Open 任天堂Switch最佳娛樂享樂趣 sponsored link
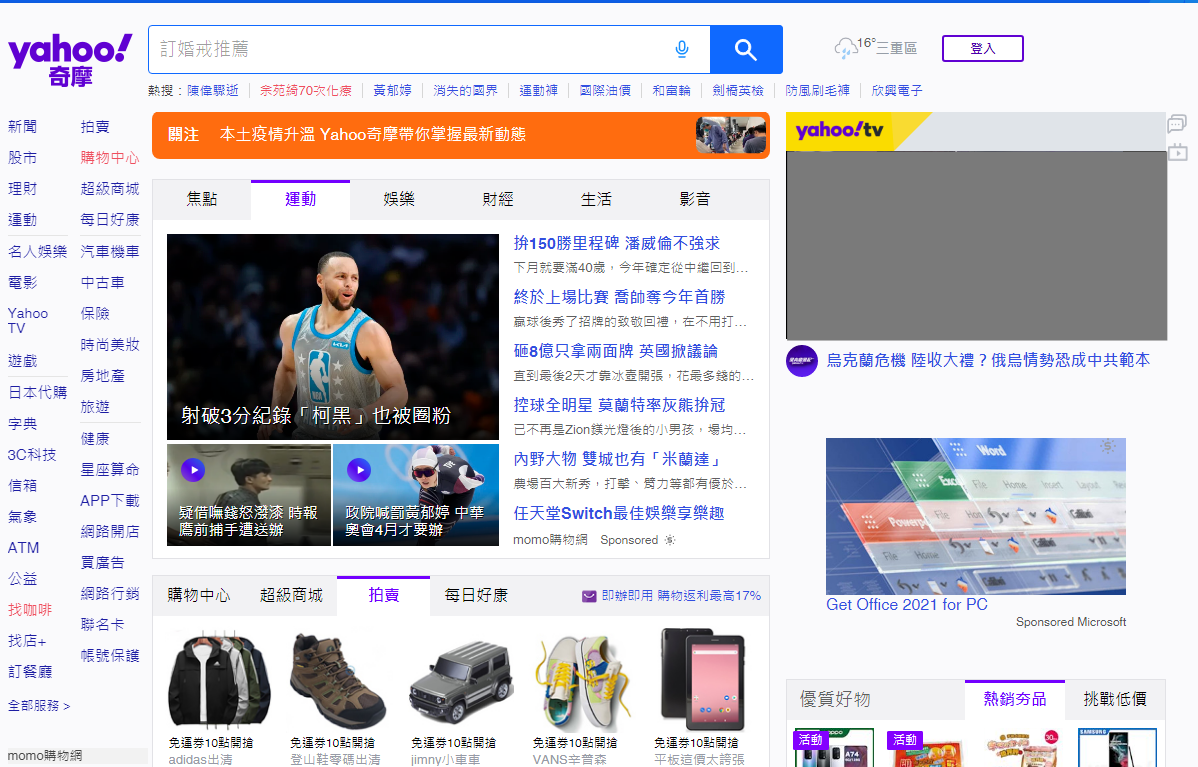1198x767 pixels. pyautogui.click(x=619, y=513)
